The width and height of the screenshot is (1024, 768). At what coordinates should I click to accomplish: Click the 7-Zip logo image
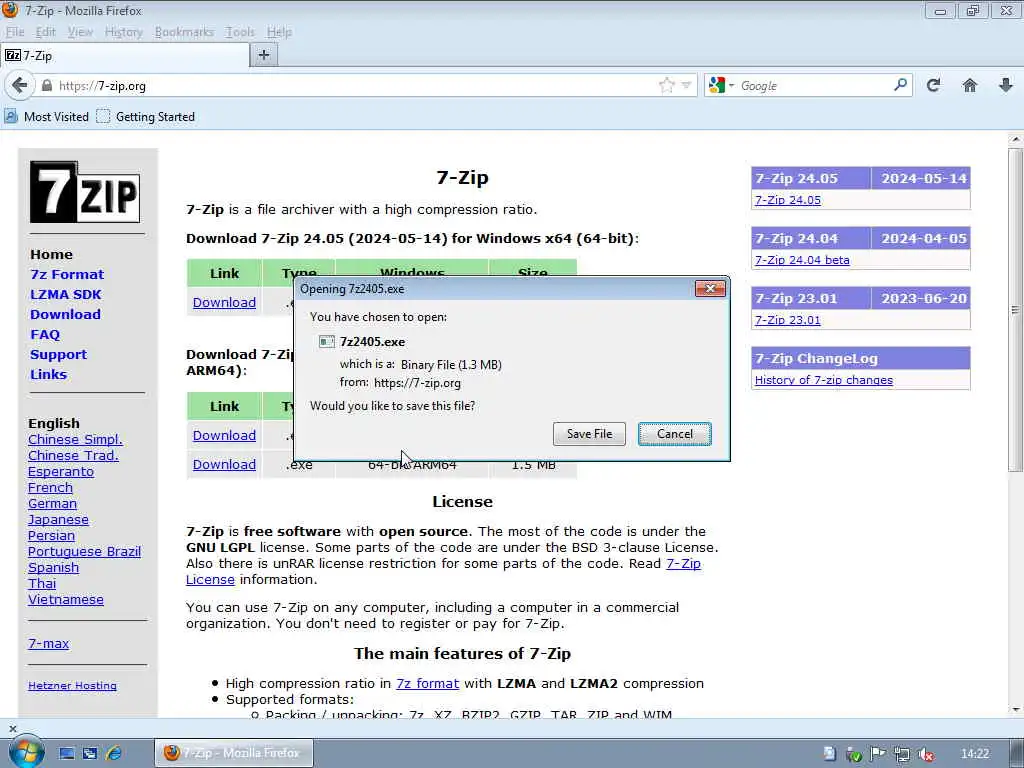[x=85, y=192]
